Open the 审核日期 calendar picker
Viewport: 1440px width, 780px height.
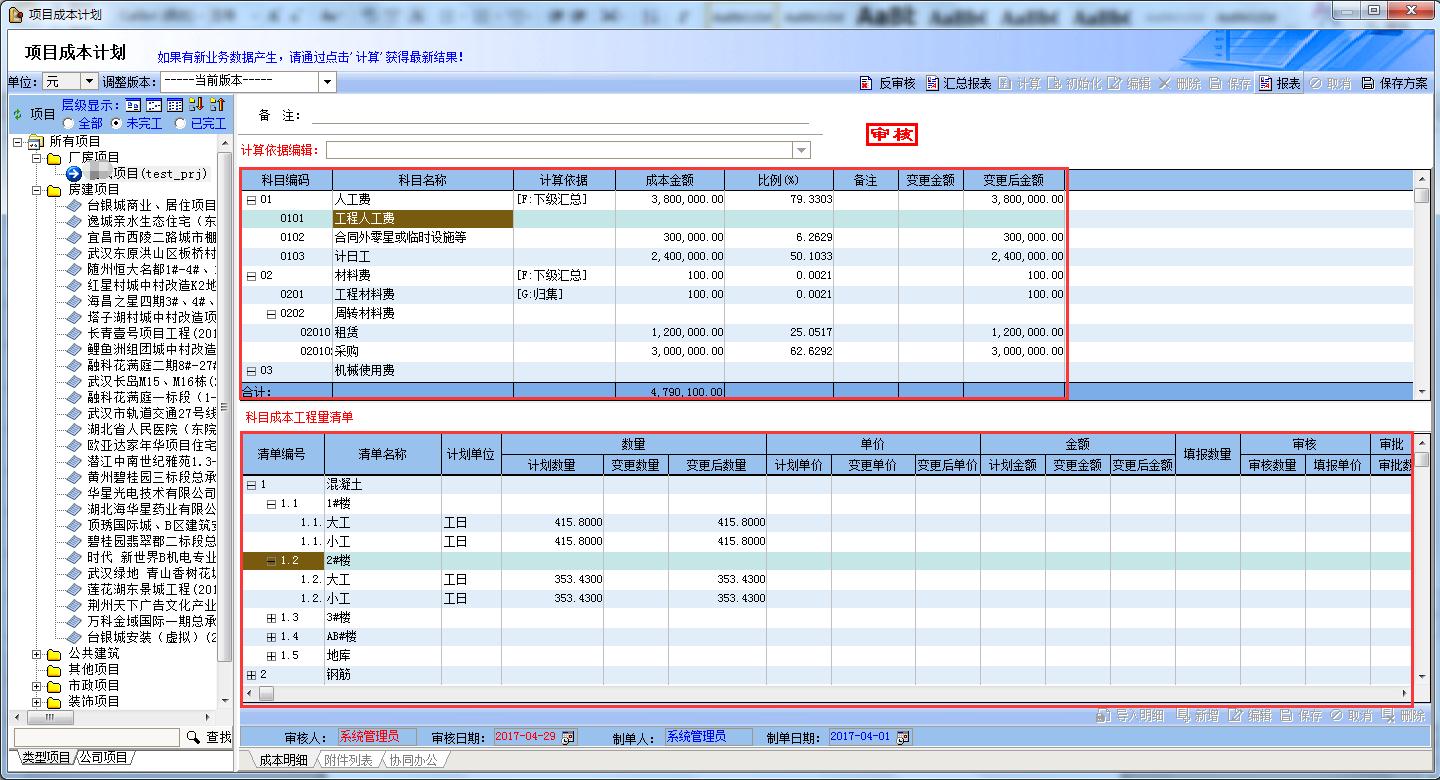(x=568, y=737)
